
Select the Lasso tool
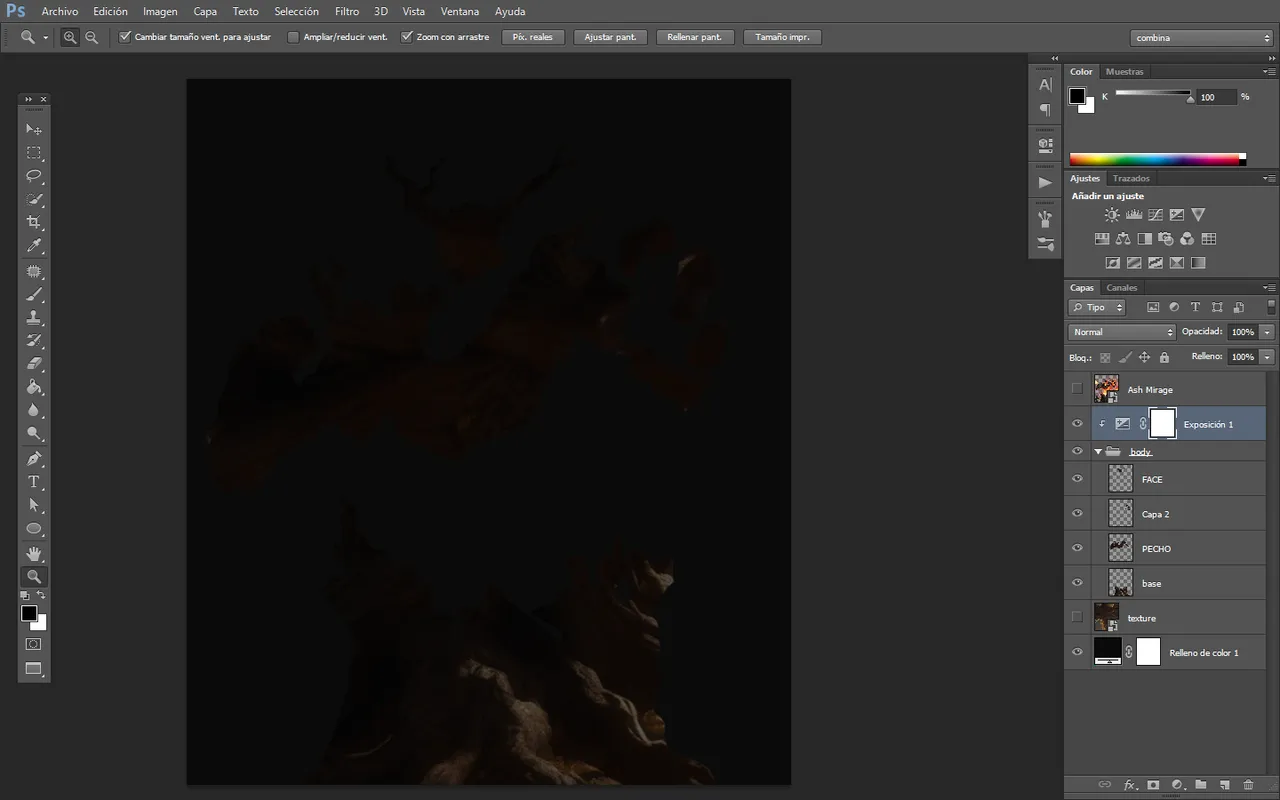pos(34,176)
